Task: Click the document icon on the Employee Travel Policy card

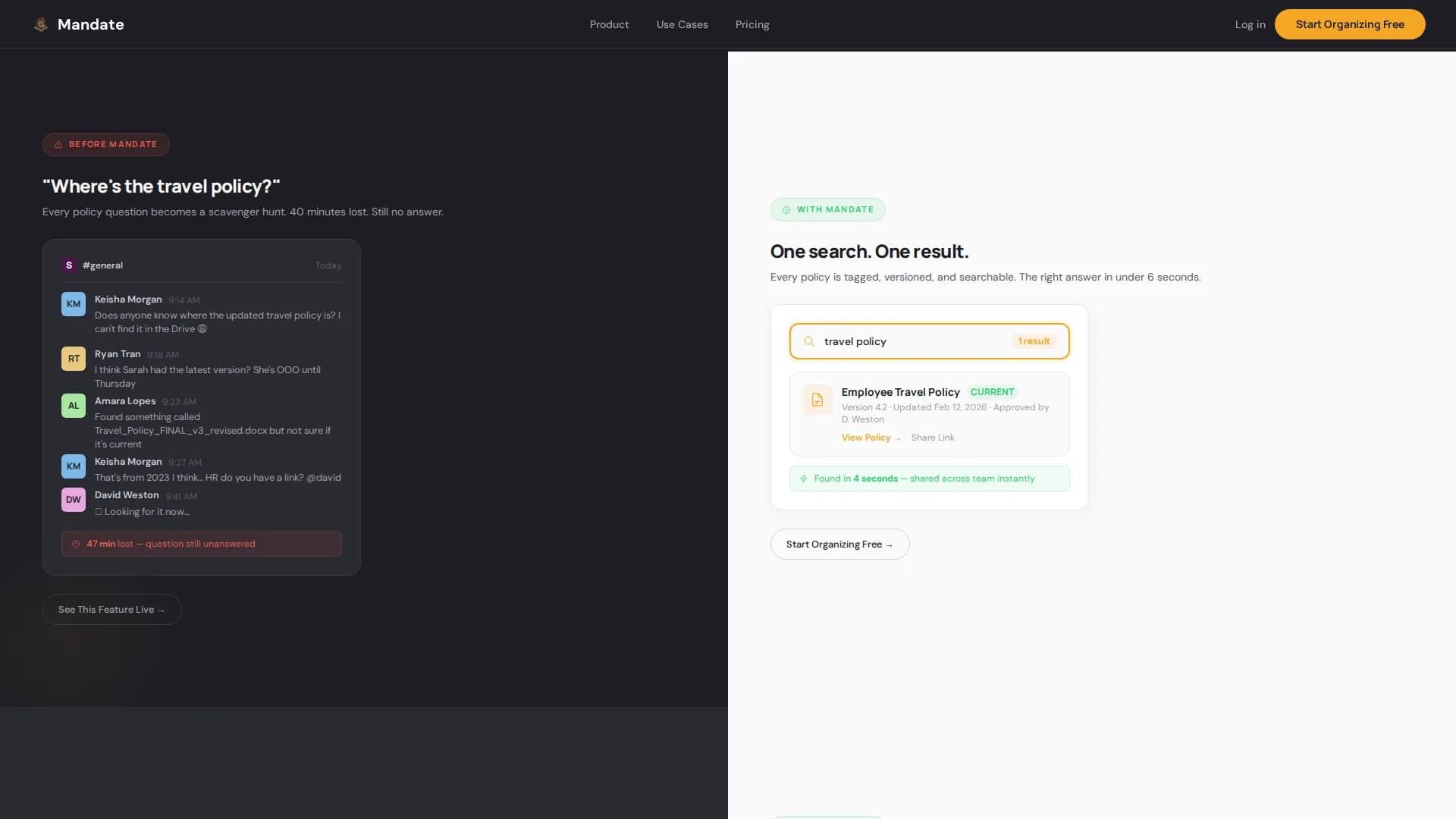Action: point(817,400)
